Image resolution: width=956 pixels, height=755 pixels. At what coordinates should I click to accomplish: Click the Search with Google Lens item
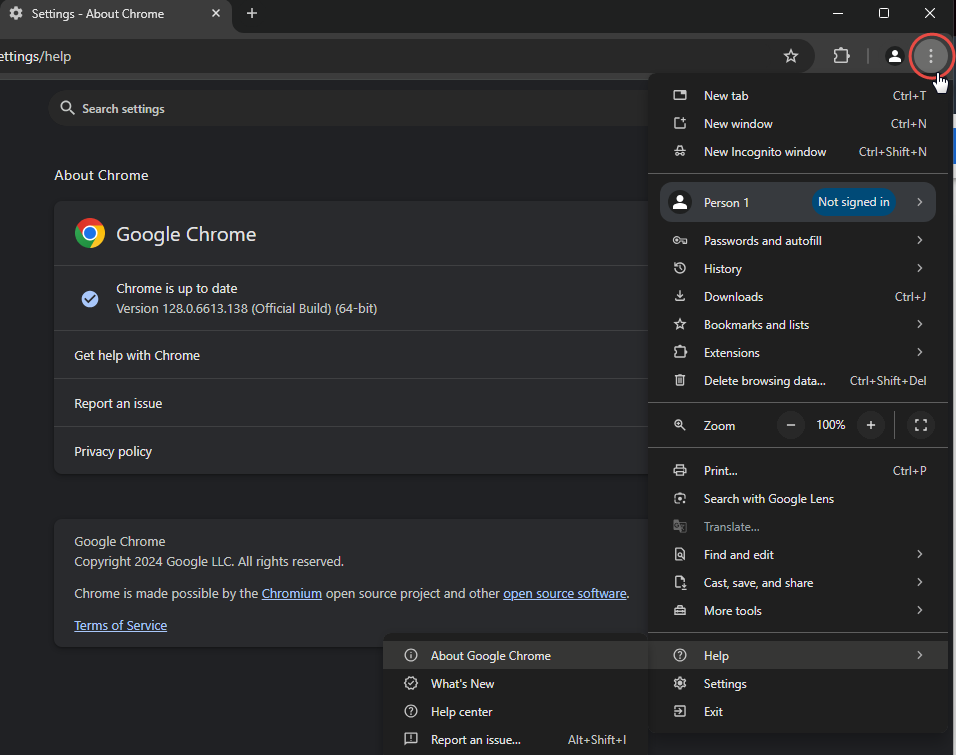pyautogui.click(x=768, y=499)
